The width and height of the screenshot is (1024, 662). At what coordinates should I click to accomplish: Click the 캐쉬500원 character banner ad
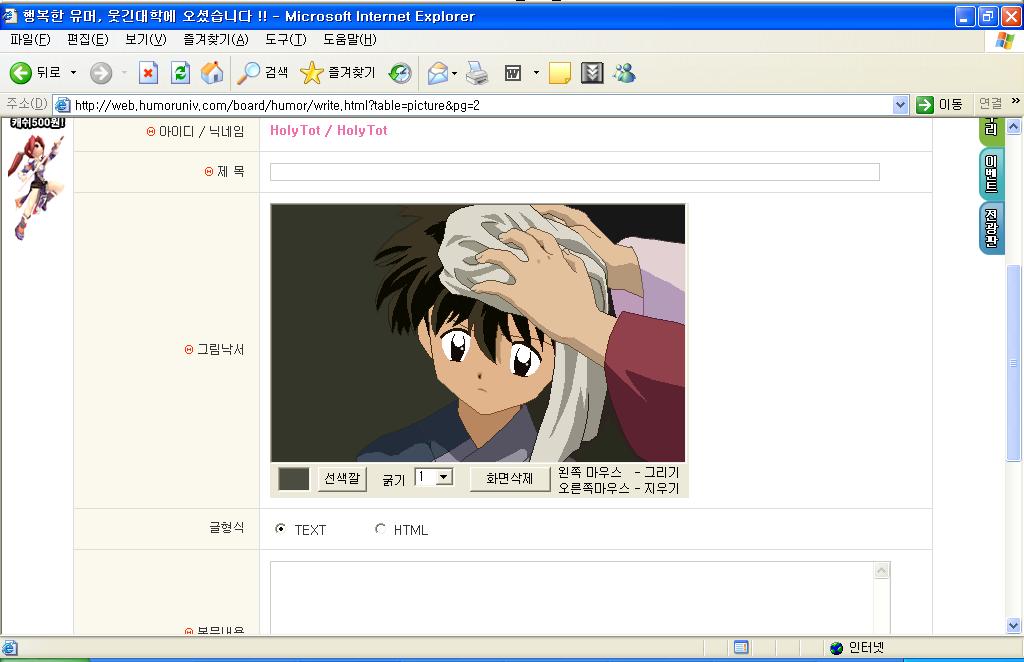(x=37, y=178)
